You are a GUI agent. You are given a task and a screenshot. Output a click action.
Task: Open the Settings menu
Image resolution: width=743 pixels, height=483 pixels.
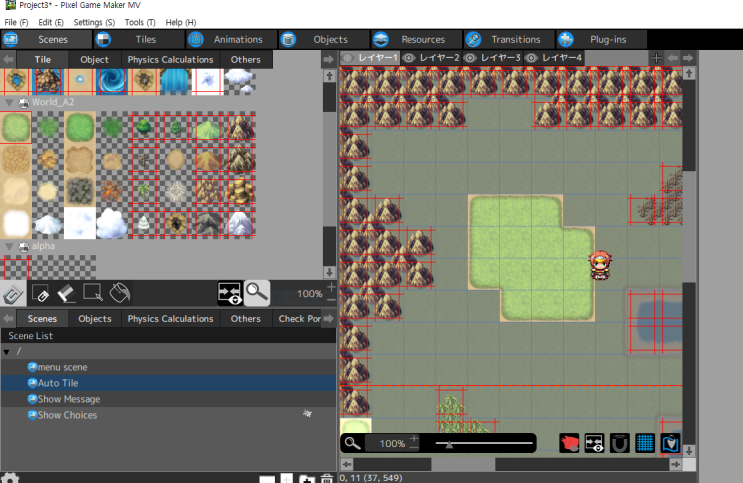pyautogui.click(x=94, y=22)
